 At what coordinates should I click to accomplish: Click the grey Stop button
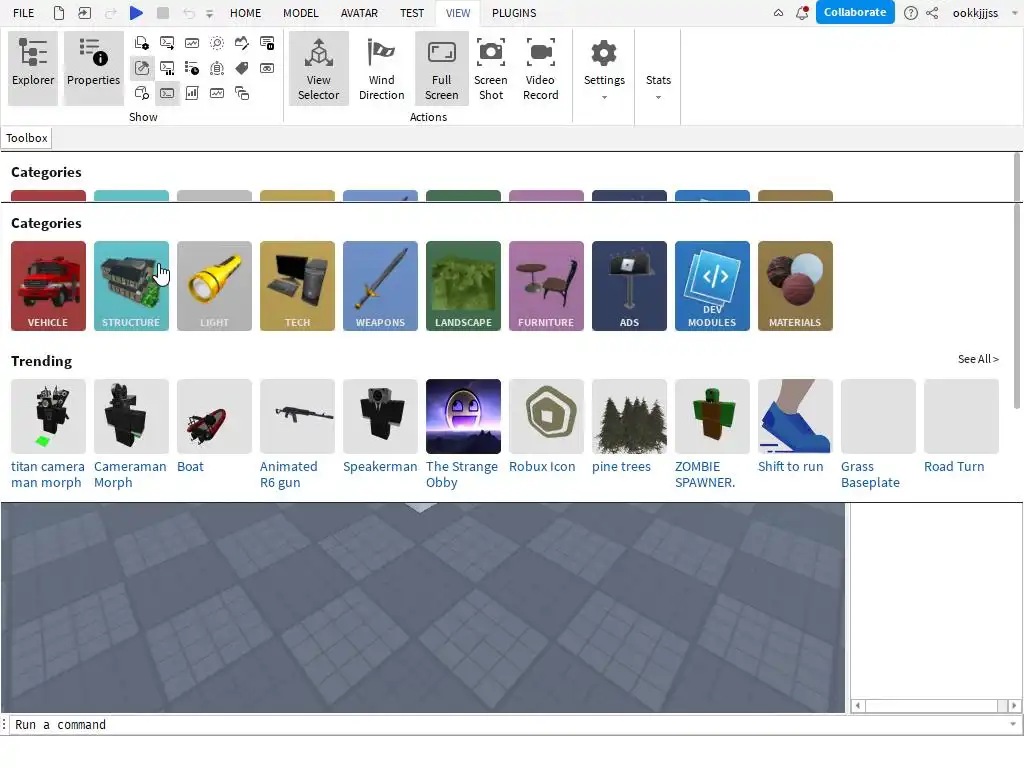tap(163, 12)
